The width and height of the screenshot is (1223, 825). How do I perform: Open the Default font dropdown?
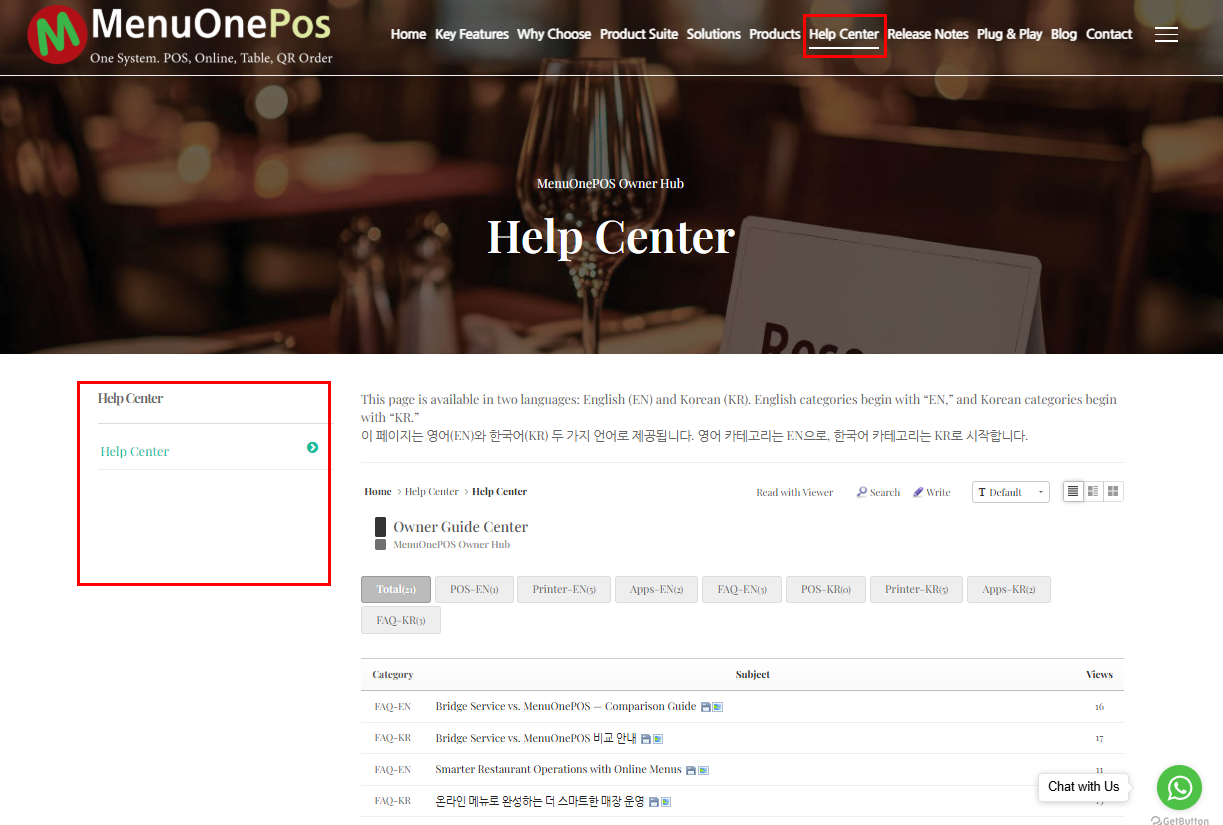tap(1011, 492)
